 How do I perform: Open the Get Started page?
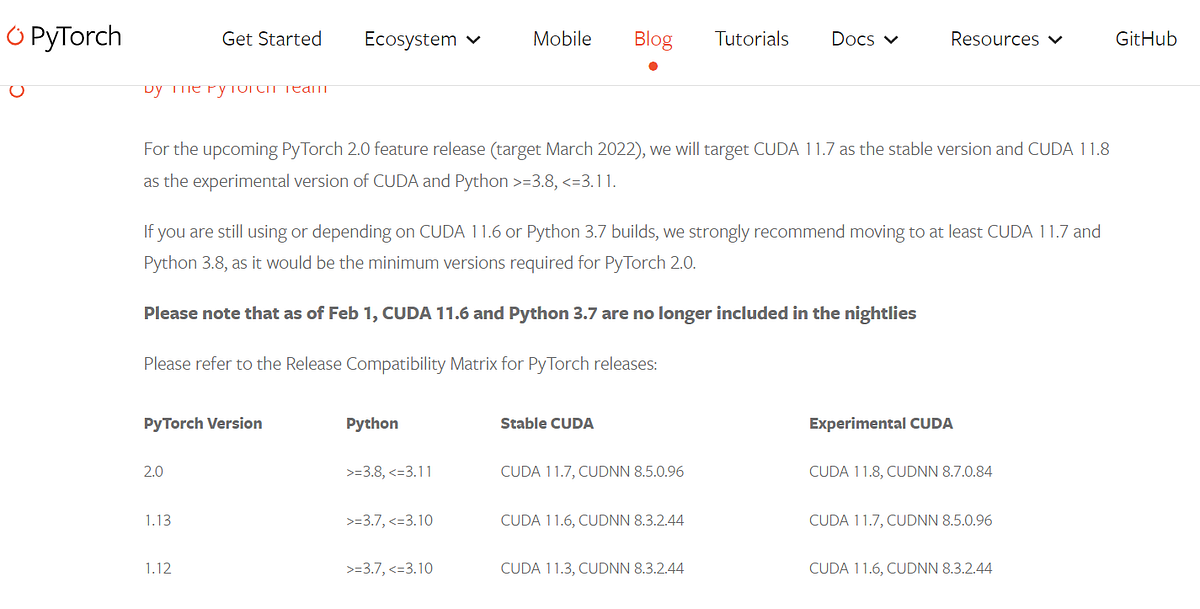(272, 39)
